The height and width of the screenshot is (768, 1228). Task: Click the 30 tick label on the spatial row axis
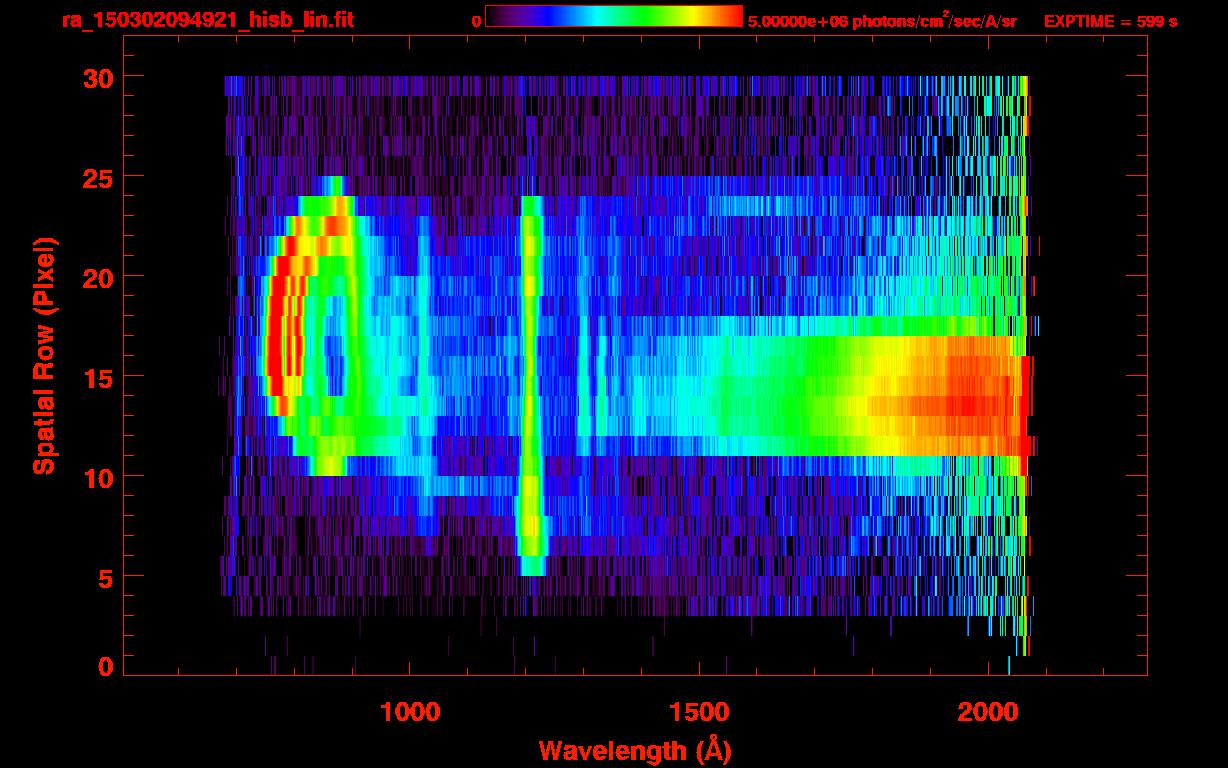tap(98, 77)
